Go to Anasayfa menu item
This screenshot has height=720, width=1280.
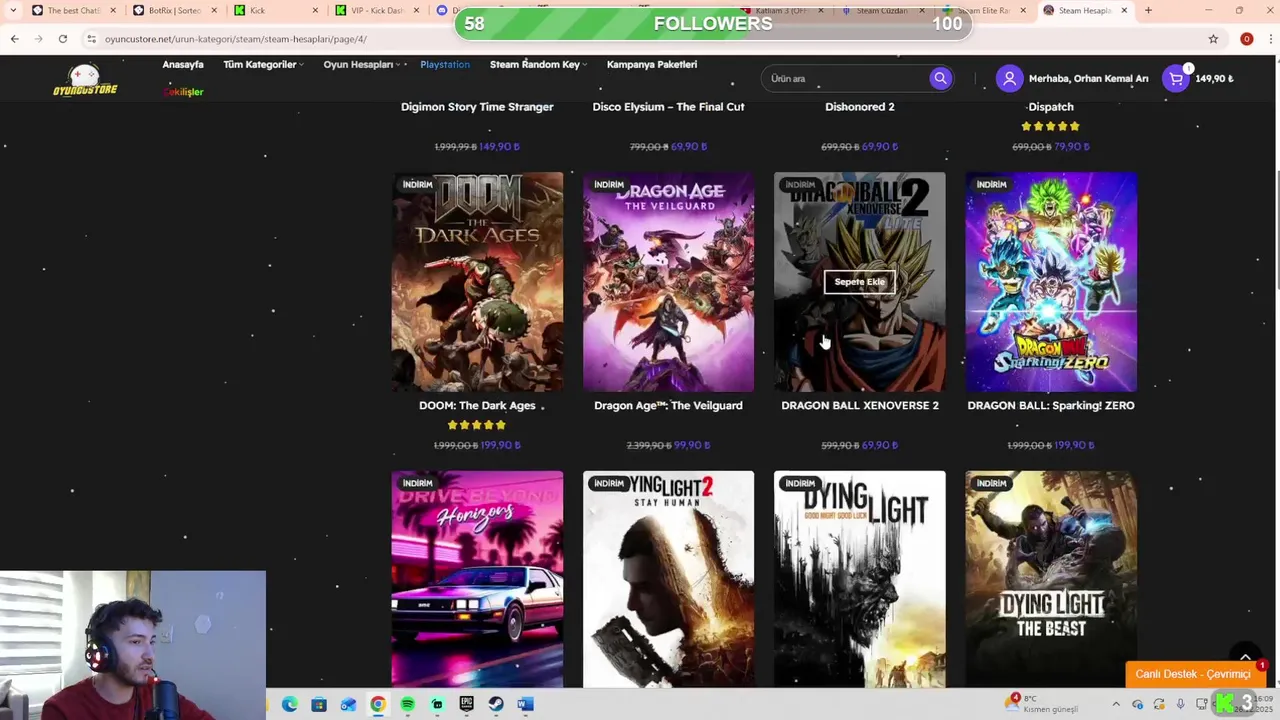pos(183,64)
